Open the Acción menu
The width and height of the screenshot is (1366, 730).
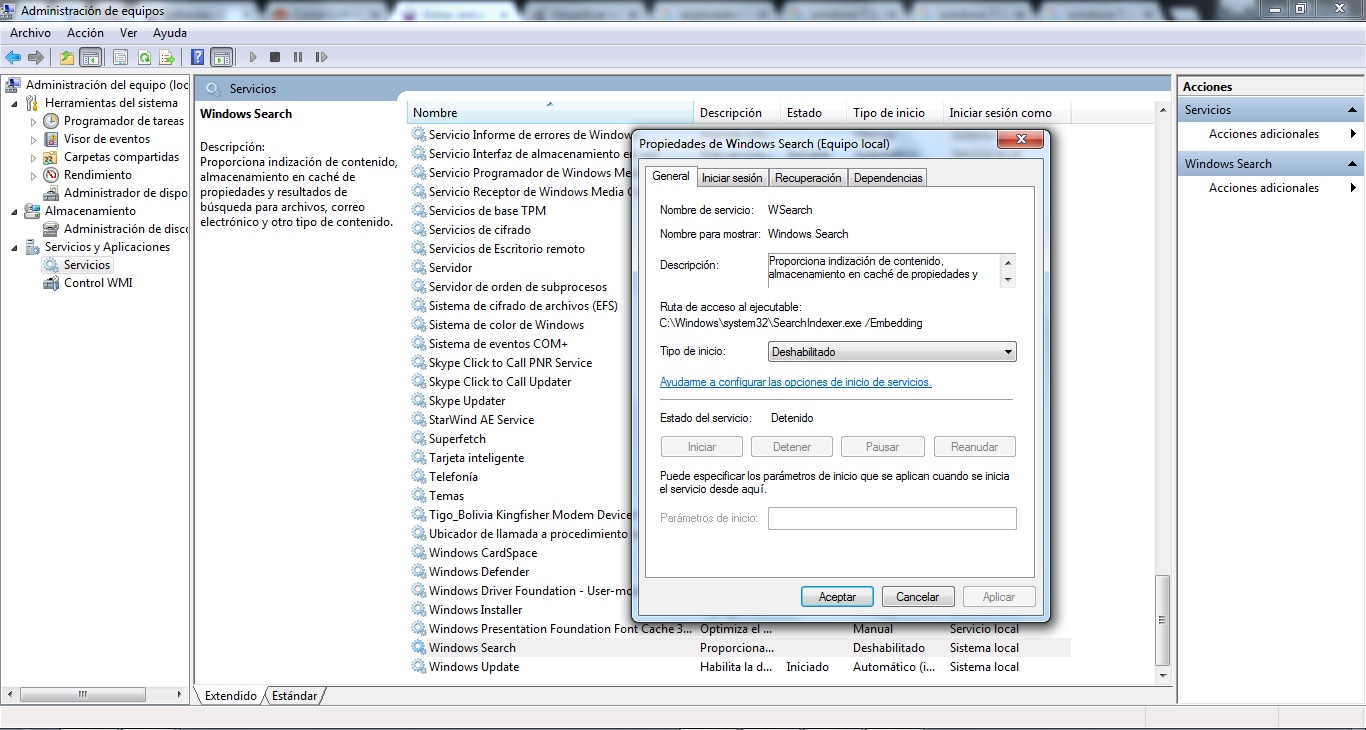[x=85, y=33]
